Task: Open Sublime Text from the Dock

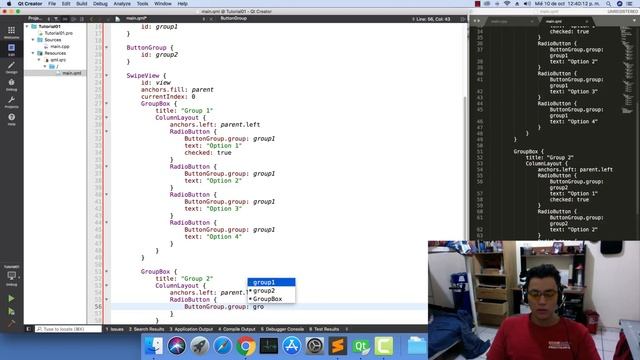Action: pyautogui.click(x=338, y=346)
